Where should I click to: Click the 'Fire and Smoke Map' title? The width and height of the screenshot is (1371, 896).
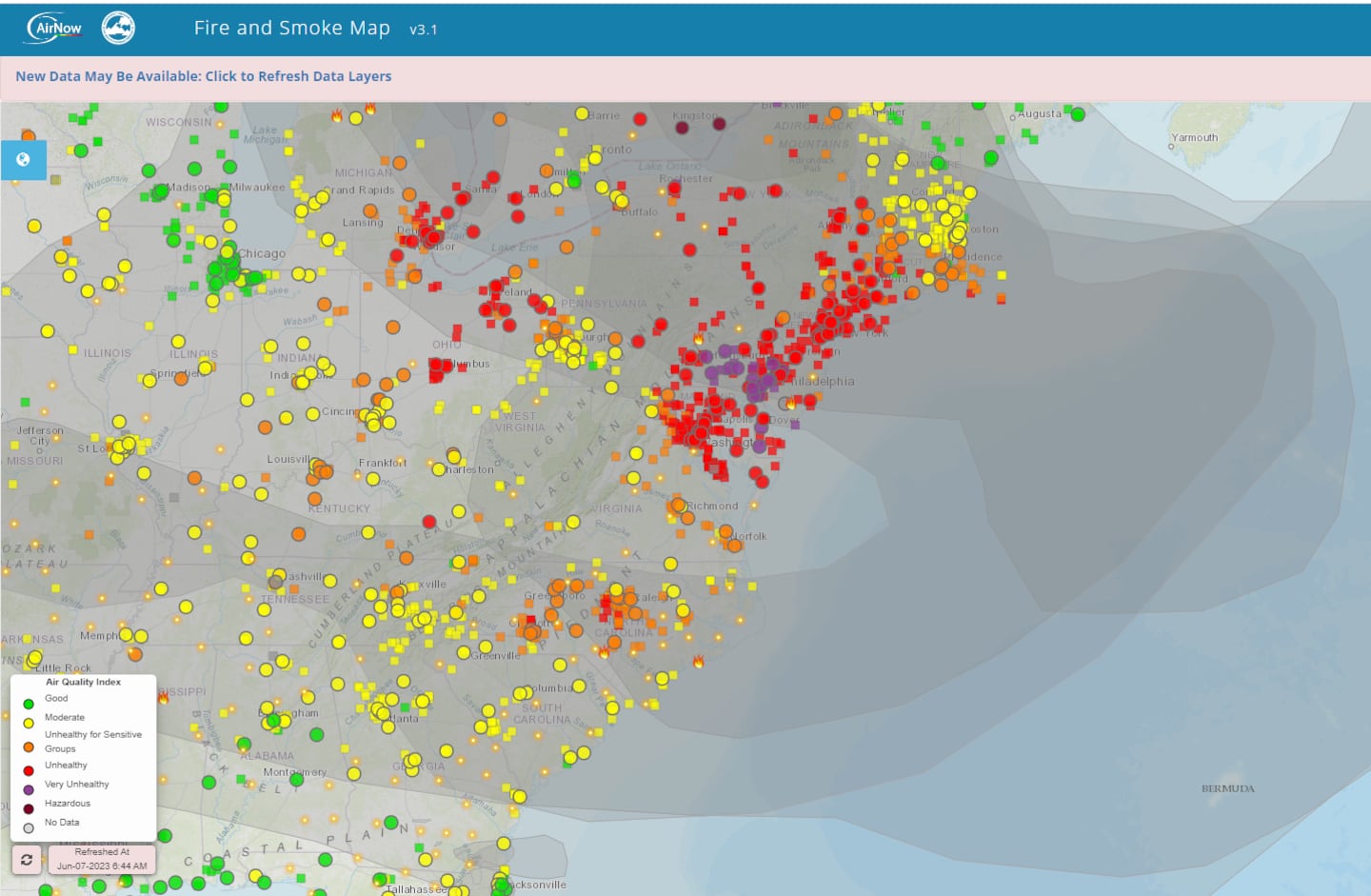pyautogui.click(x=291, y=29)
